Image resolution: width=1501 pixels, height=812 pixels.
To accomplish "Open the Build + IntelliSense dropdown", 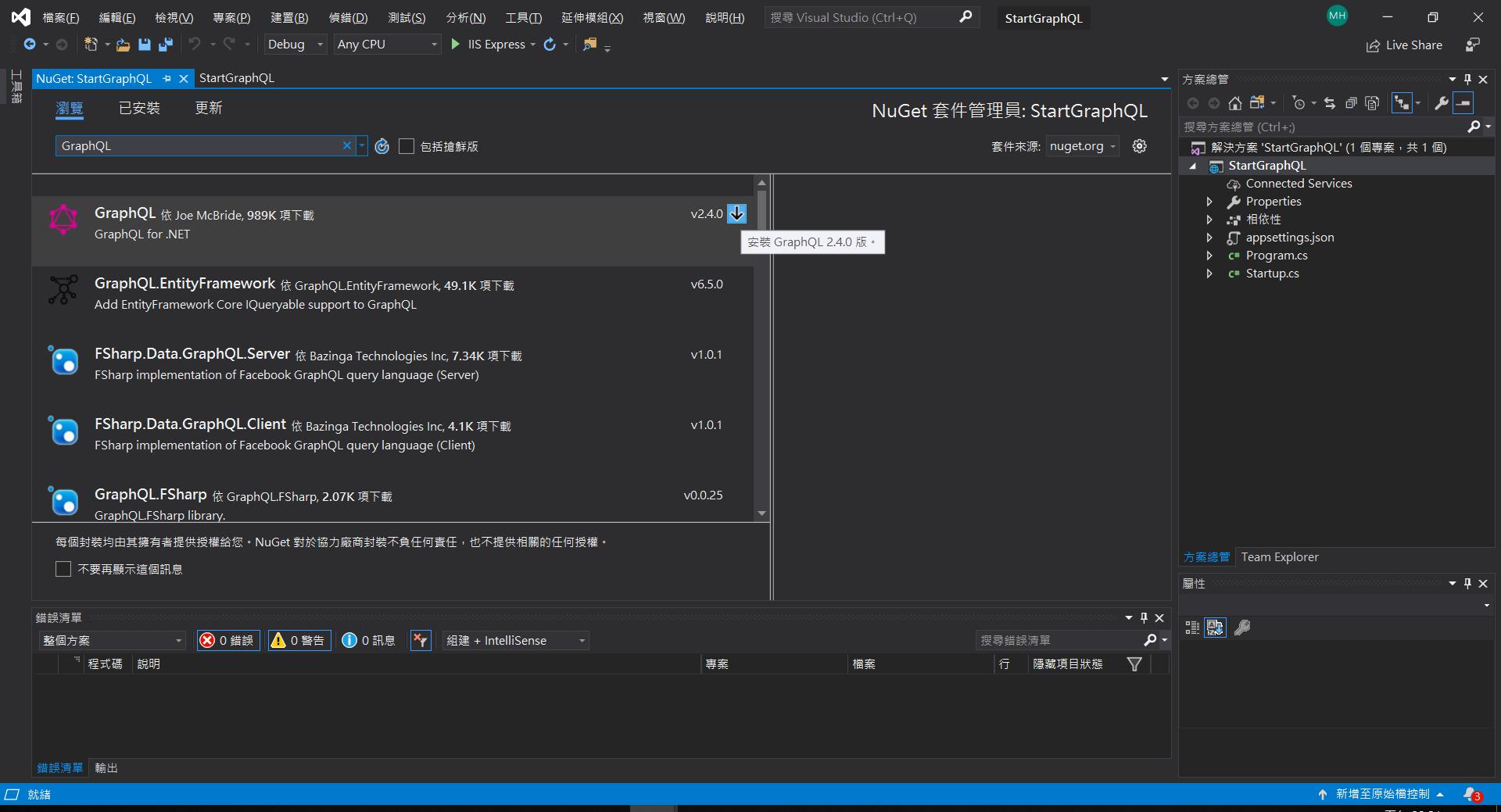I will pyautogui.click(x=515, y=641).
